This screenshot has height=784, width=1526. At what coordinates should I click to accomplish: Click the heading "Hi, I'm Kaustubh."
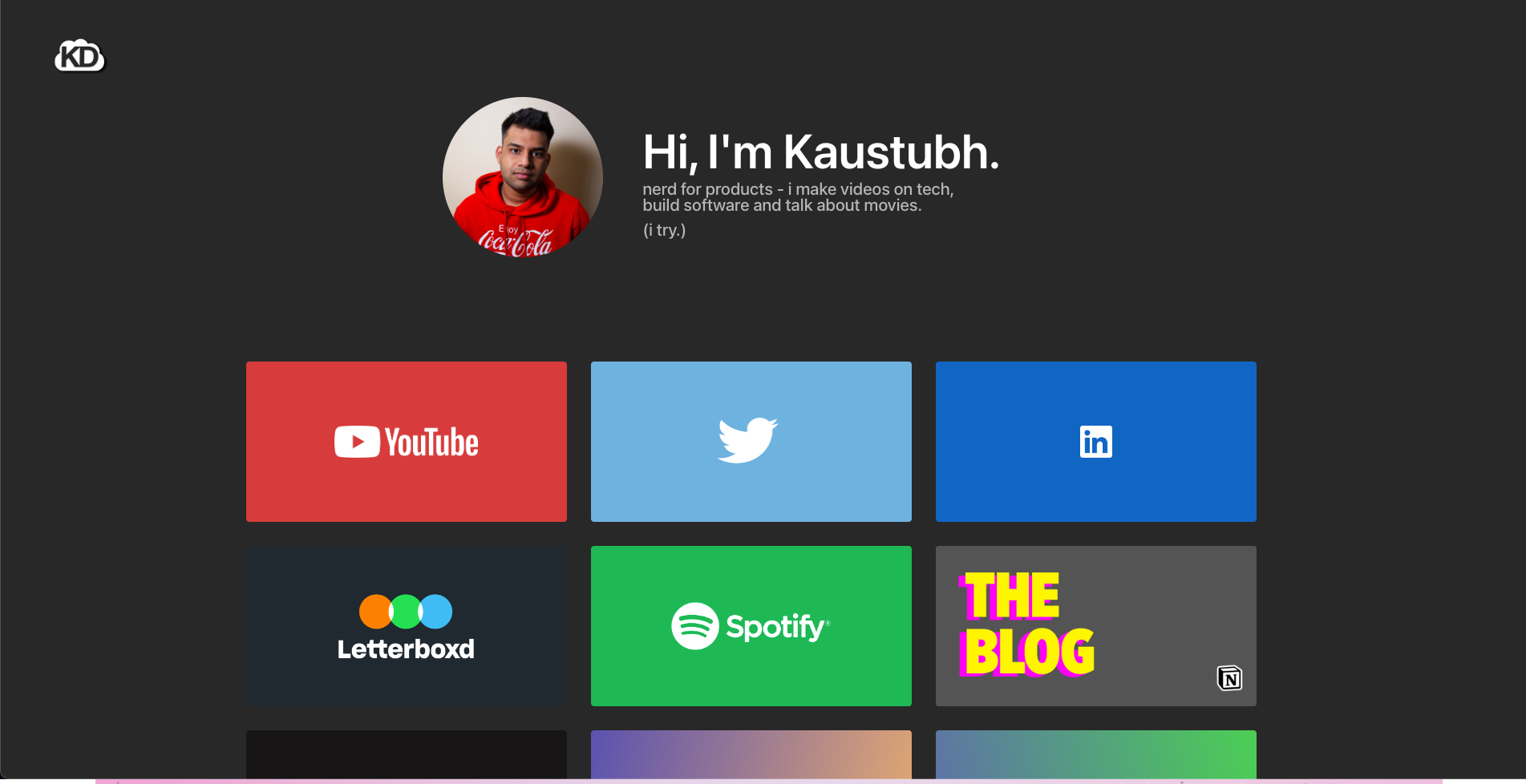(x=821, y=152)
